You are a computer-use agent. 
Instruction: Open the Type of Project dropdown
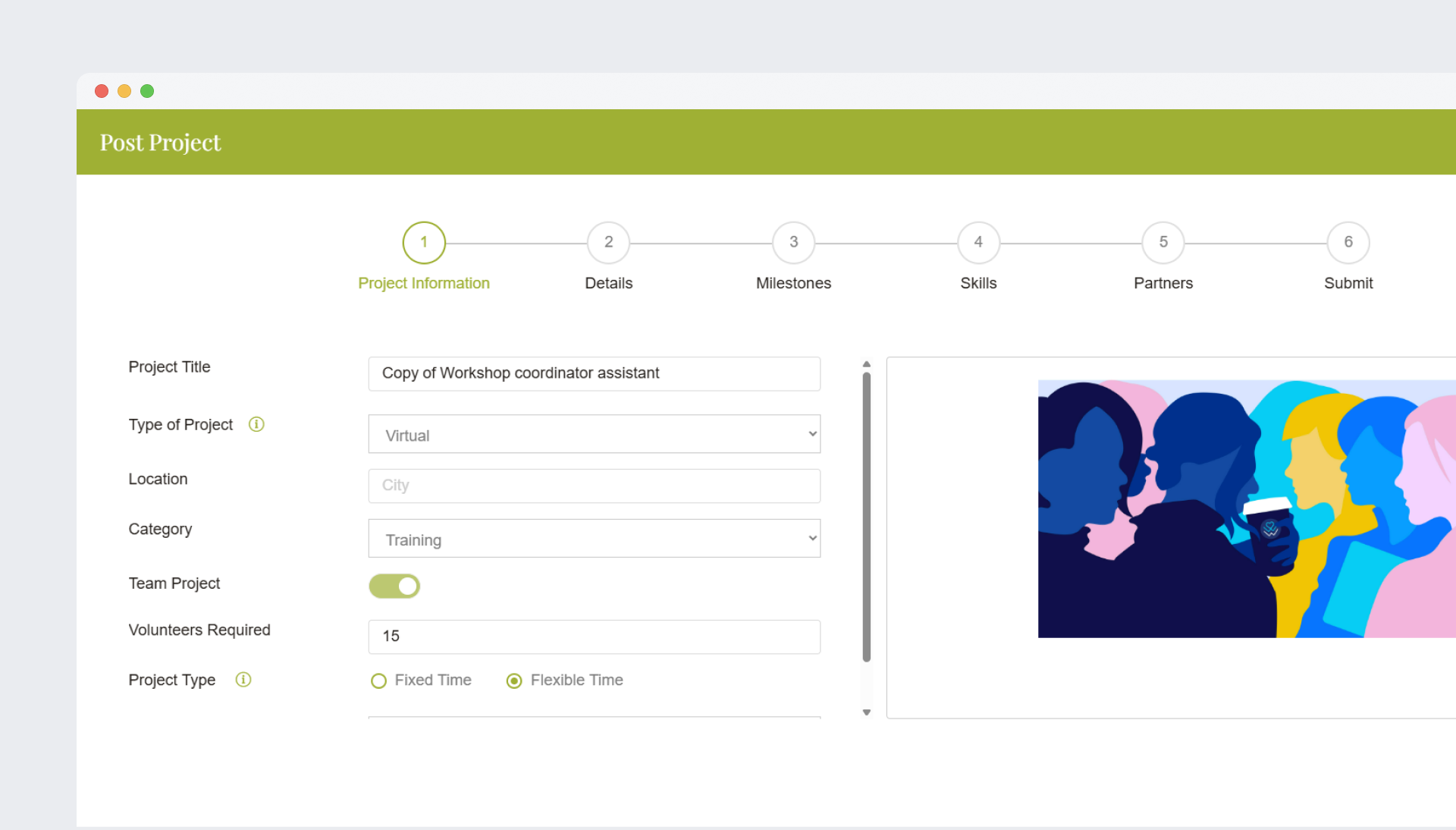(x=594, y=435)
